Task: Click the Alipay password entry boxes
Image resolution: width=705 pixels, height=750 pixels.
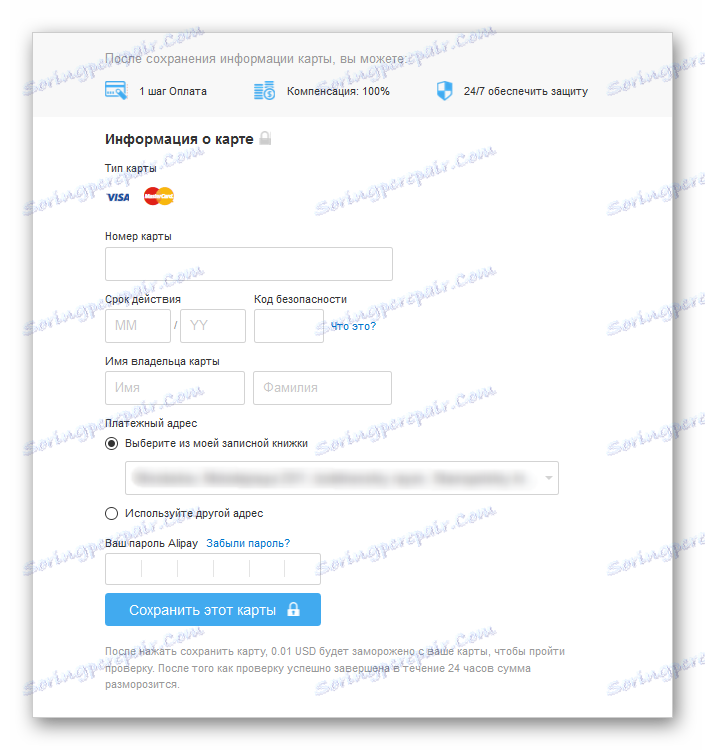Action: 213,569
